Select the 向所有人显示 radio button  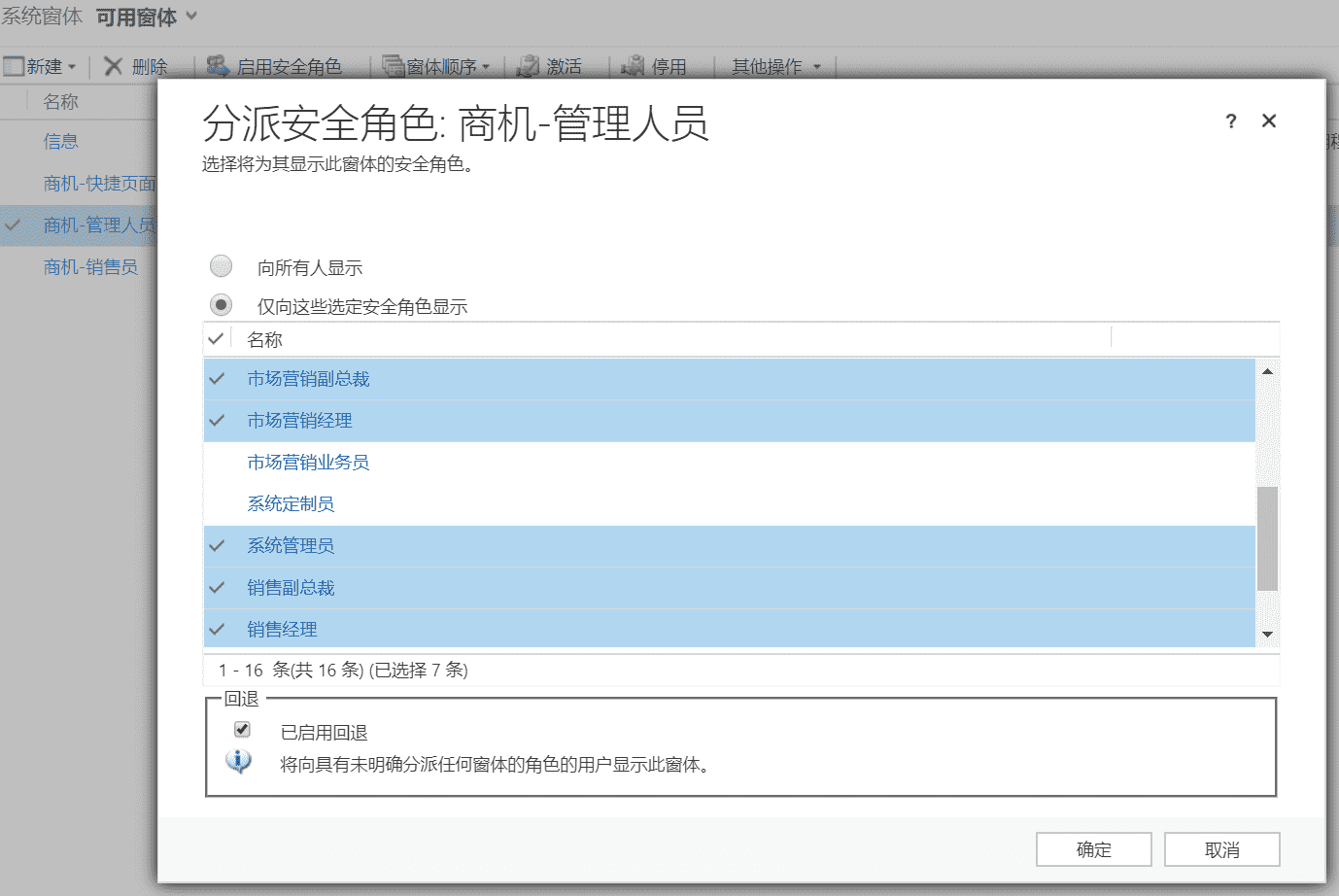click(x=222, y=265)
